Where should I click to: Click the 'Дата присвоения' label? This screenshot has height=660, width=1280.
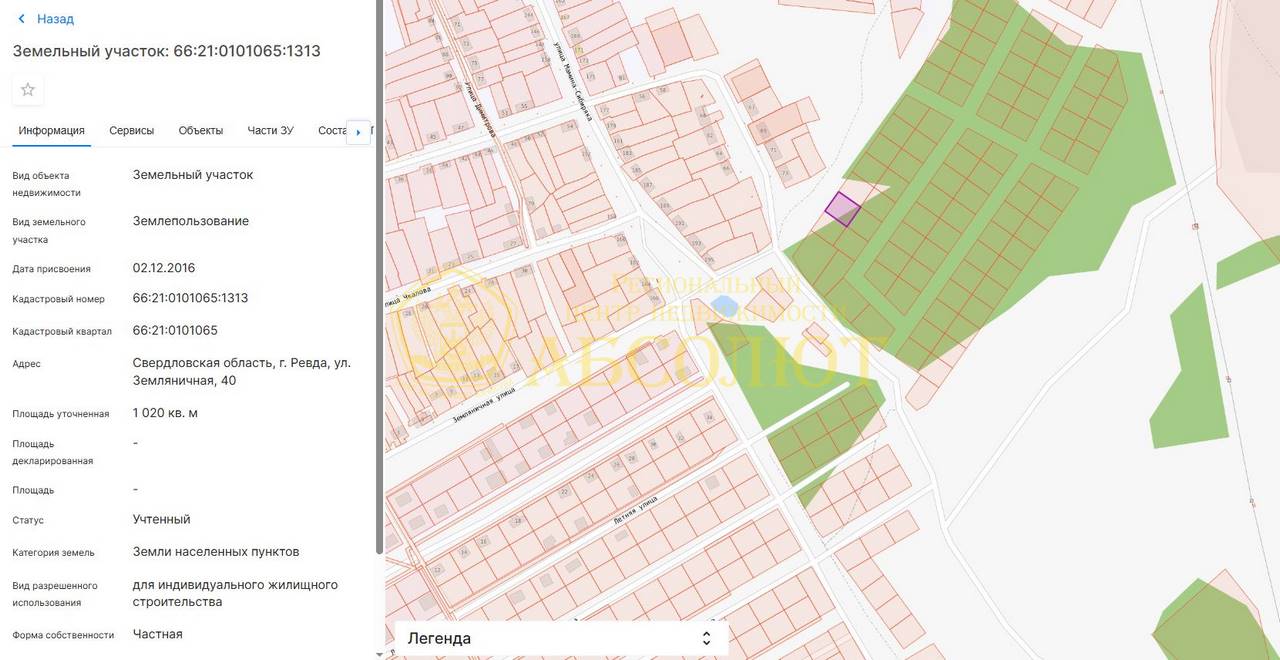click(x=51, y=269)
